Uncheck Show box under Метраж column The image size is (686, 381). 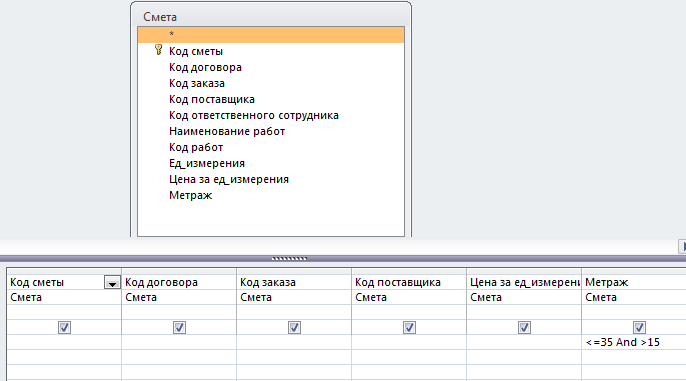(639, 327)
